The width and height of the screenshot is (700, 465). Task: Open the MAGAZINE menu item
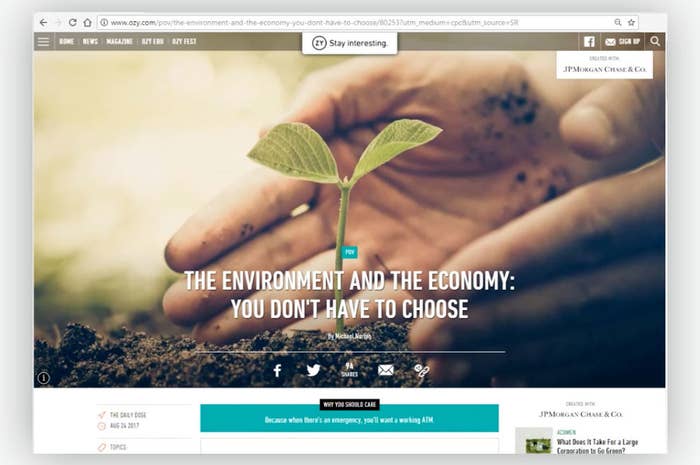(x=119, y=42)
